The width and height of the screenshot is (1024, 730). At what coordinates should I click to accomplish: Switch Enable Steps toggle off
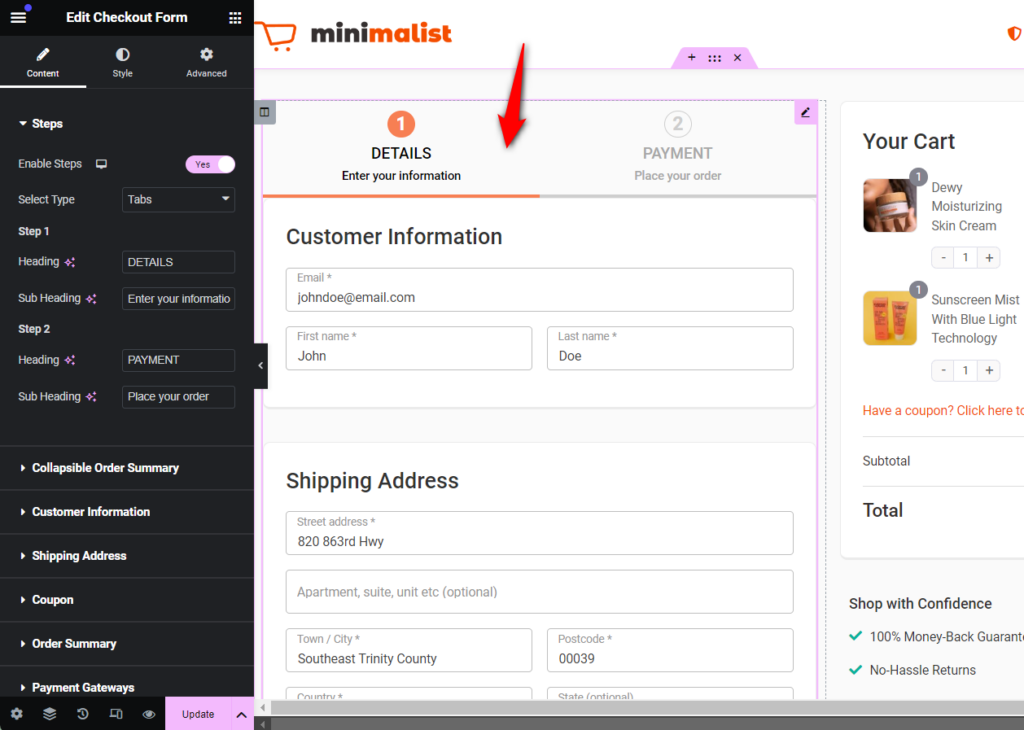[x=210, y=163]
